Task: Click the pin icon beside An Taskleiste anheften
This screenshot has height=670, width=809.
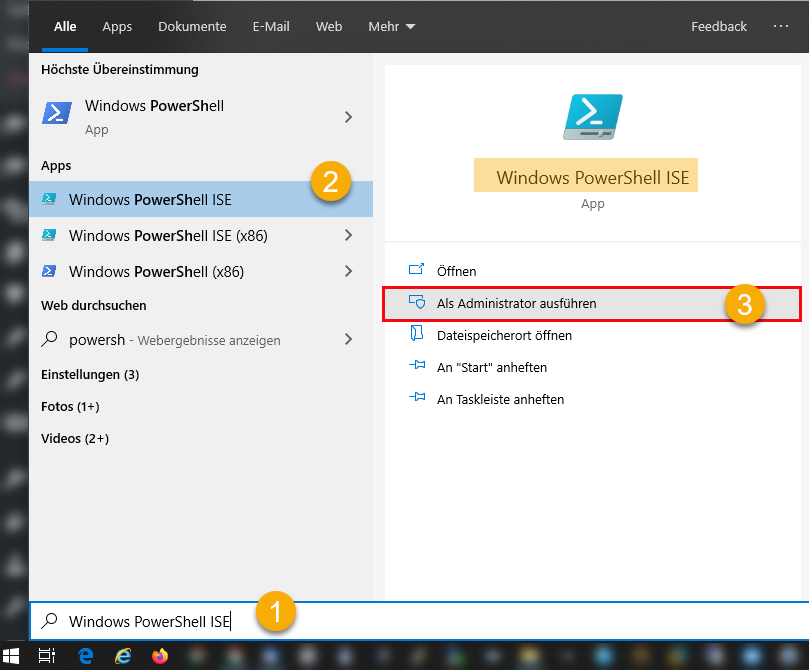Action: point(417,398)
